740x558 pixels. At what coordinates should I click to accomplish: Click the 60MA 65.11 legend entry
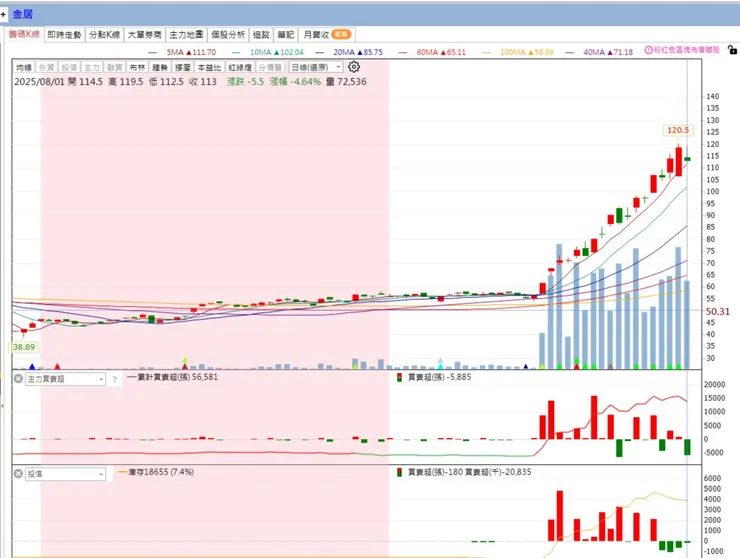tap(441, 52)
